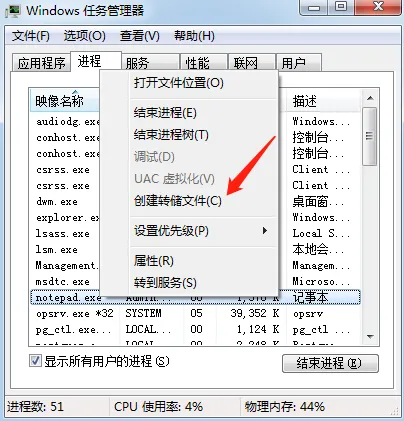Screen dimensions: 404x421
Task: Open the 帮助(H) menu
Action: coord(194,36)
